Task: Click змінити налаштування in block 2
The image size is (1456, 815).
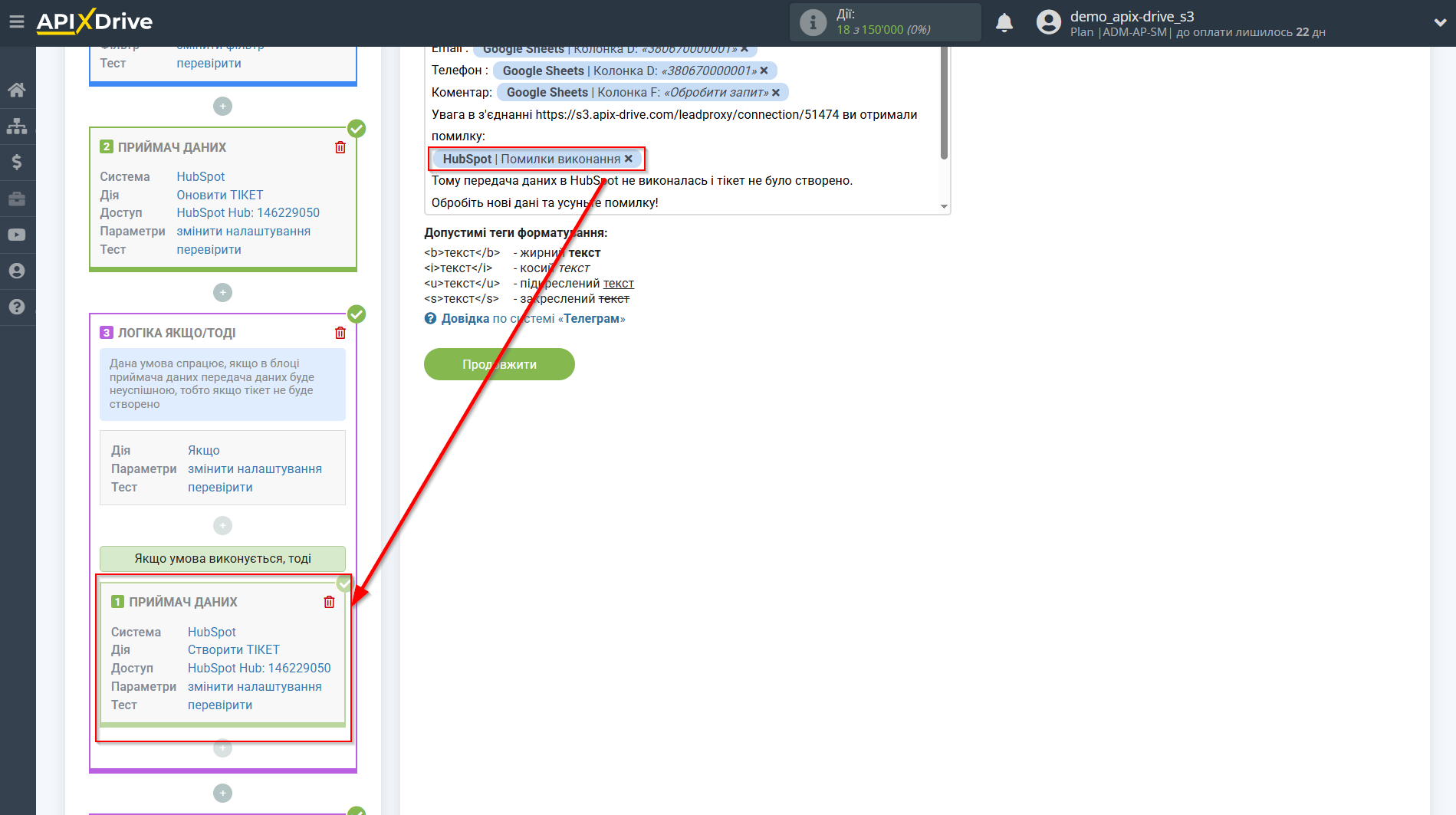Action: [244, 231]
